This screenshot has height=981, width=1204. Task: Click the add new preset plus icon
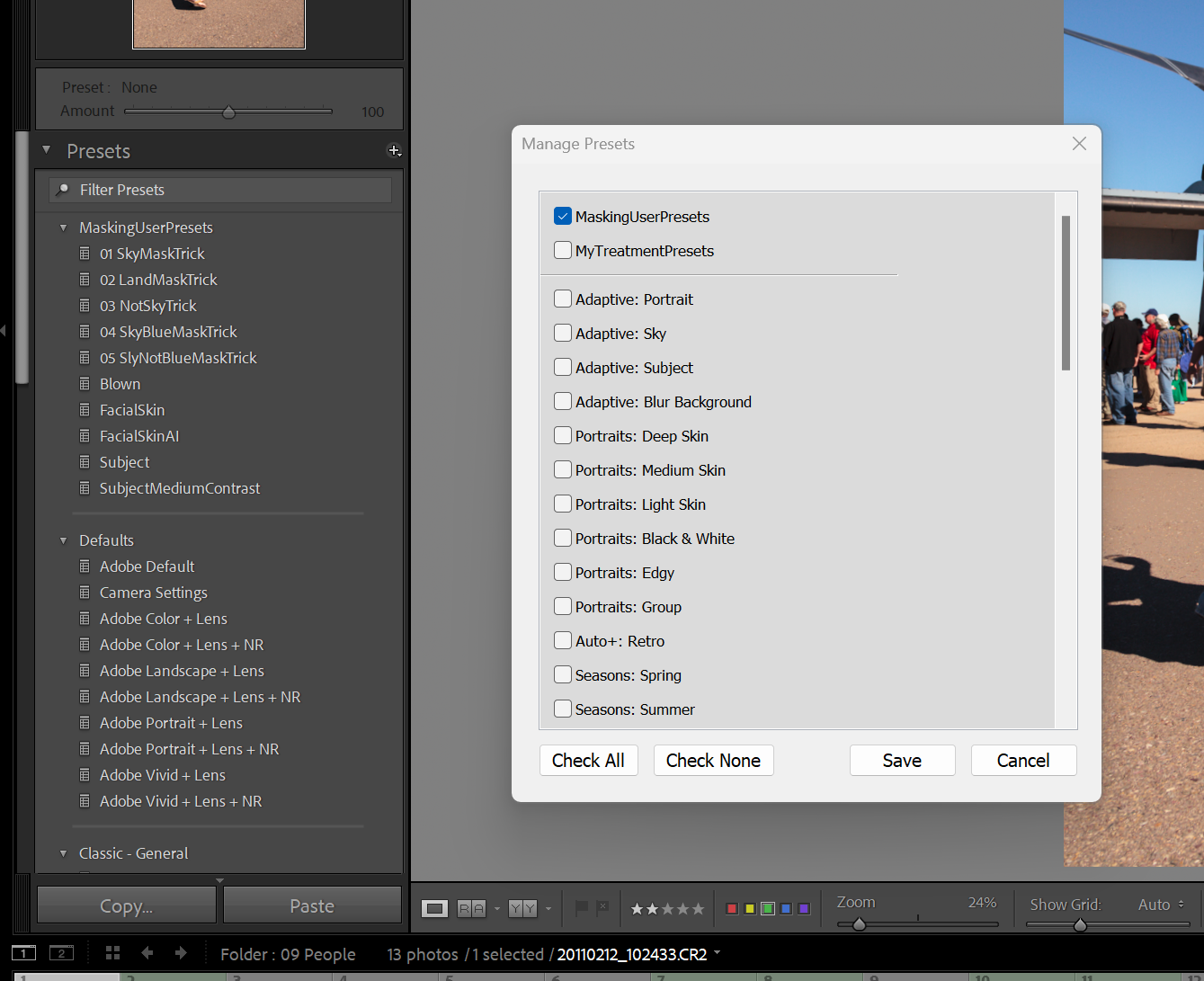pyautogui.click(x=394, y=150)
